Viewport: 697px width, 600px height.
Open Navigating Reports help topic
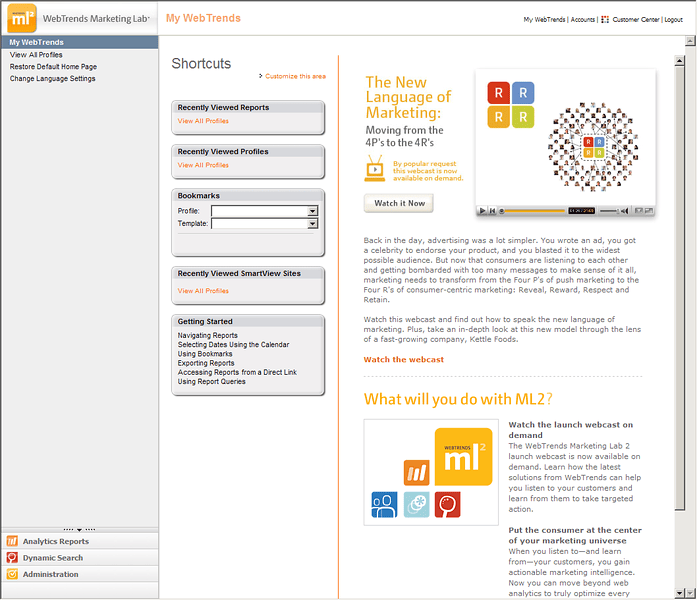click(x=208, y=336)
